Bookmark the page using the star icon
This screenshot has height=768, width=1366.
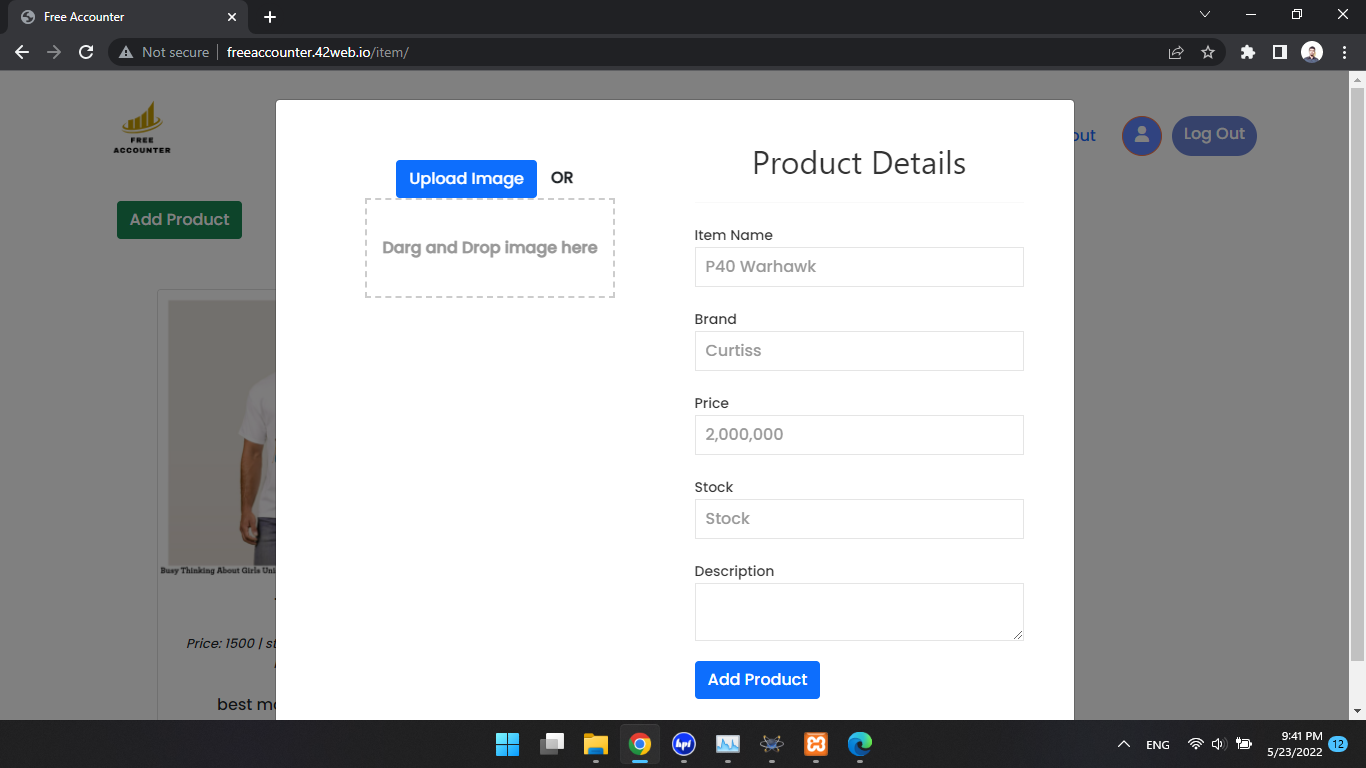1209,52
